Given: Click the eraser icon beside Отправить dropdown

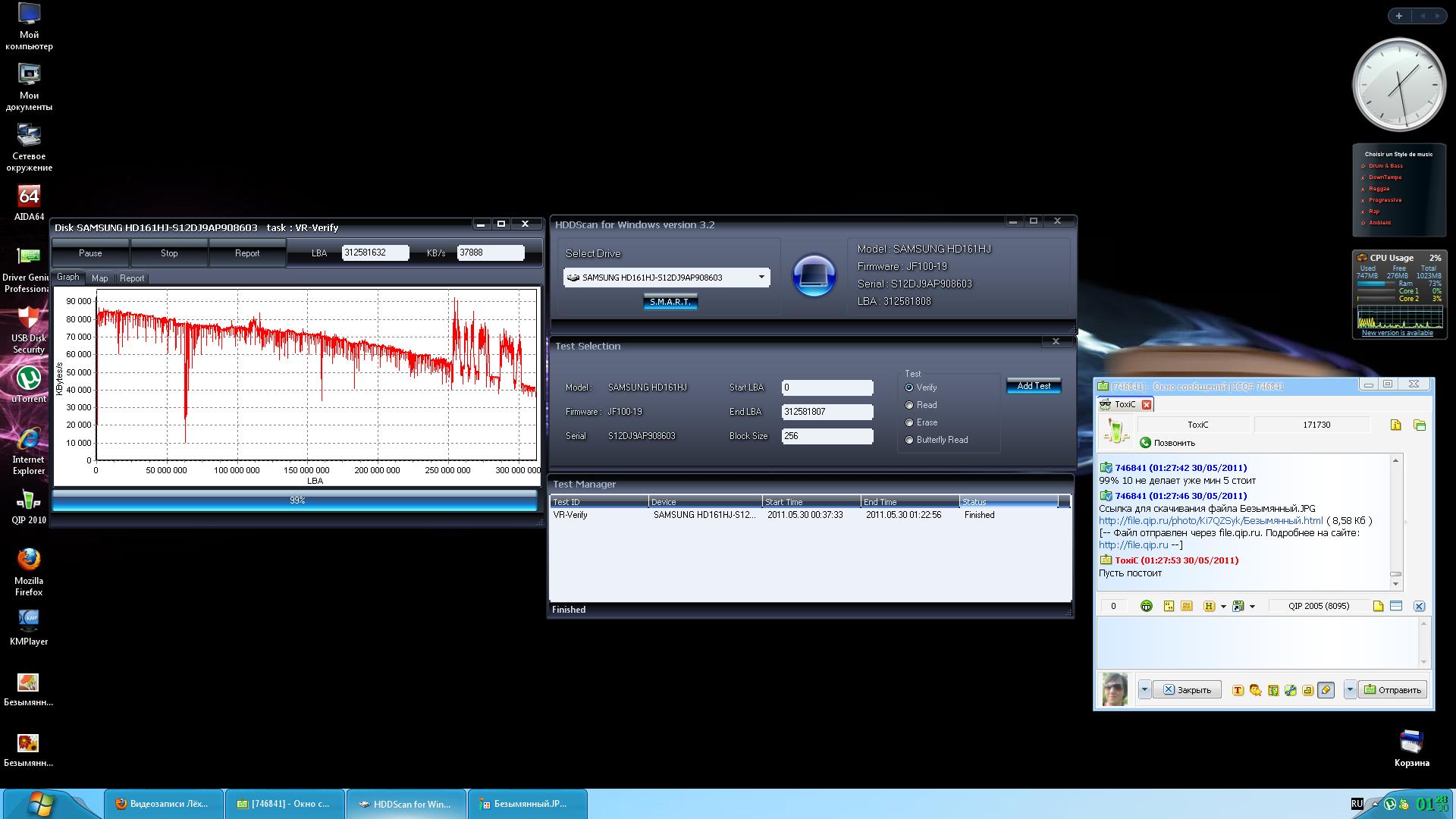Looking at the screenshot, I should [x=1326, y=690].
